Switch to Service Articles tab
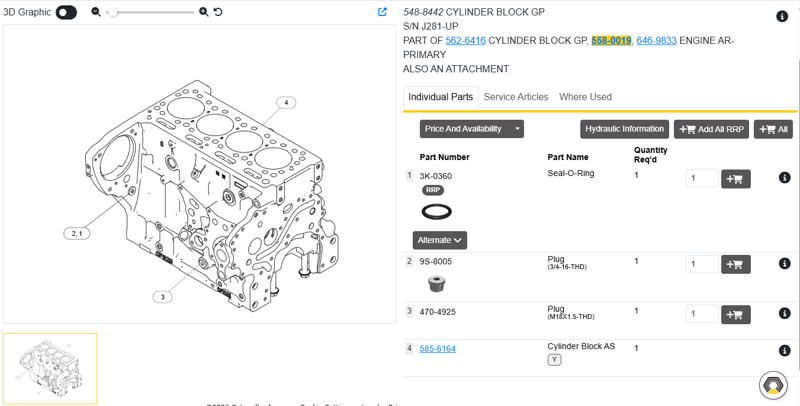Viewport: 800px width, 406px height. [516, 97]
